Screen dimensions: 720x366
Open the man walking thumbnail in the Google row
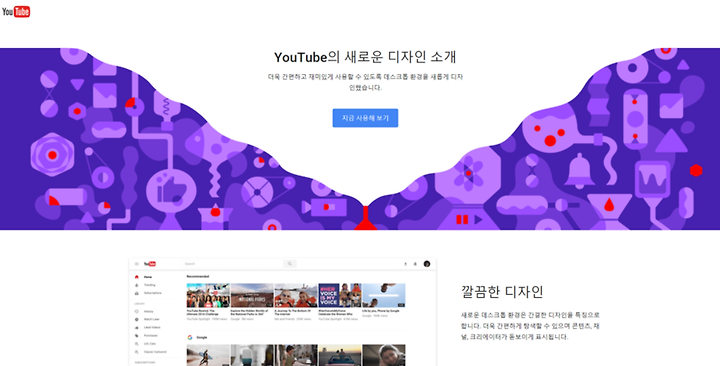[x=296, y=355]
